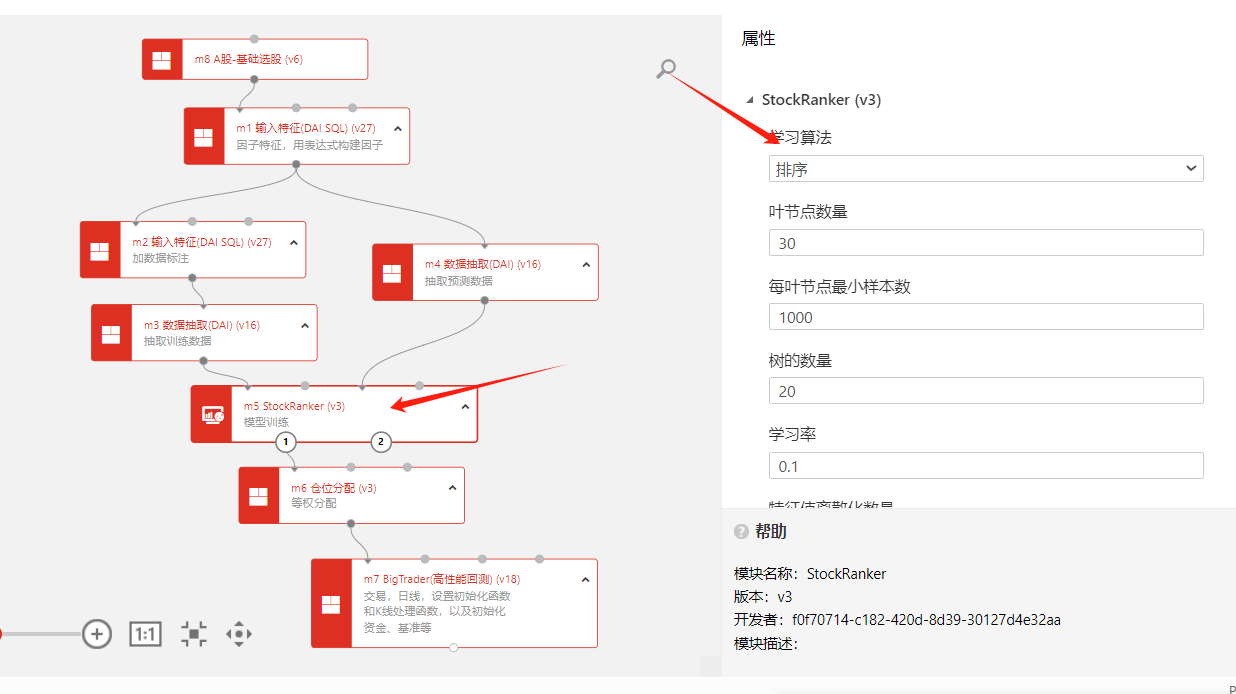Click output port 1 of StockRanker

coord(286,441)
